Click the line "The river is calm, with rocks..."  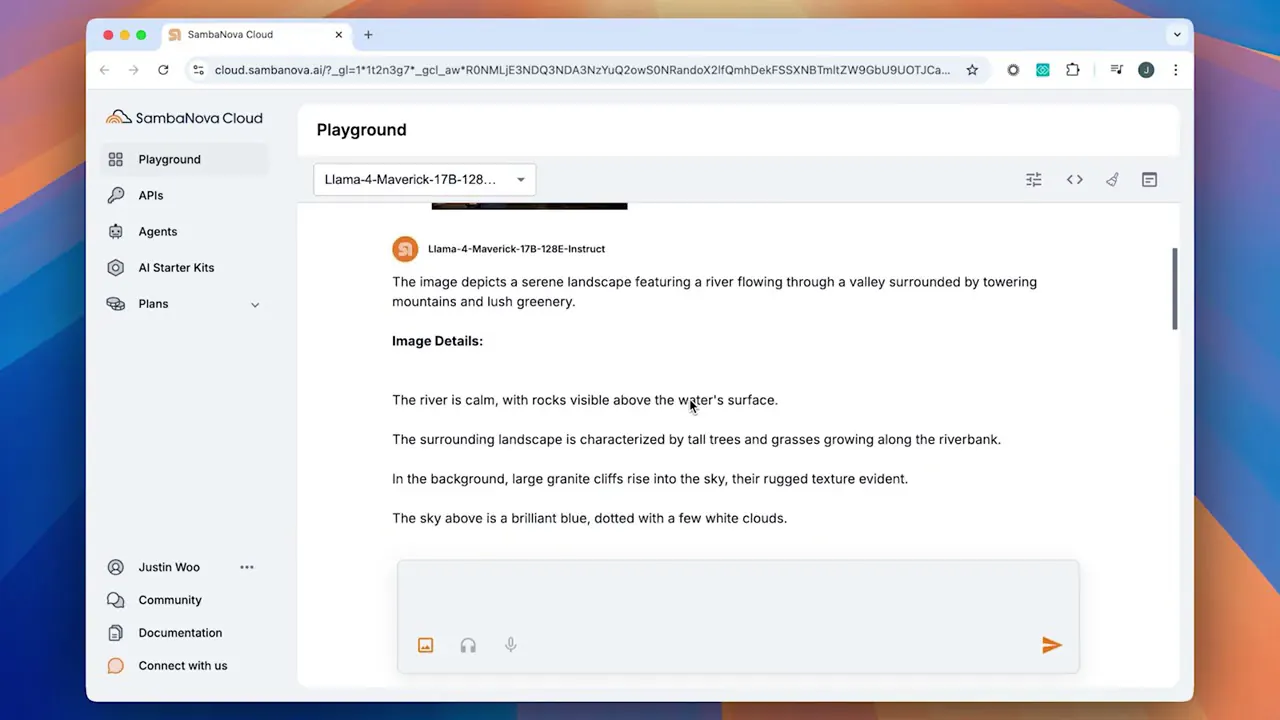tap(585, 400)
